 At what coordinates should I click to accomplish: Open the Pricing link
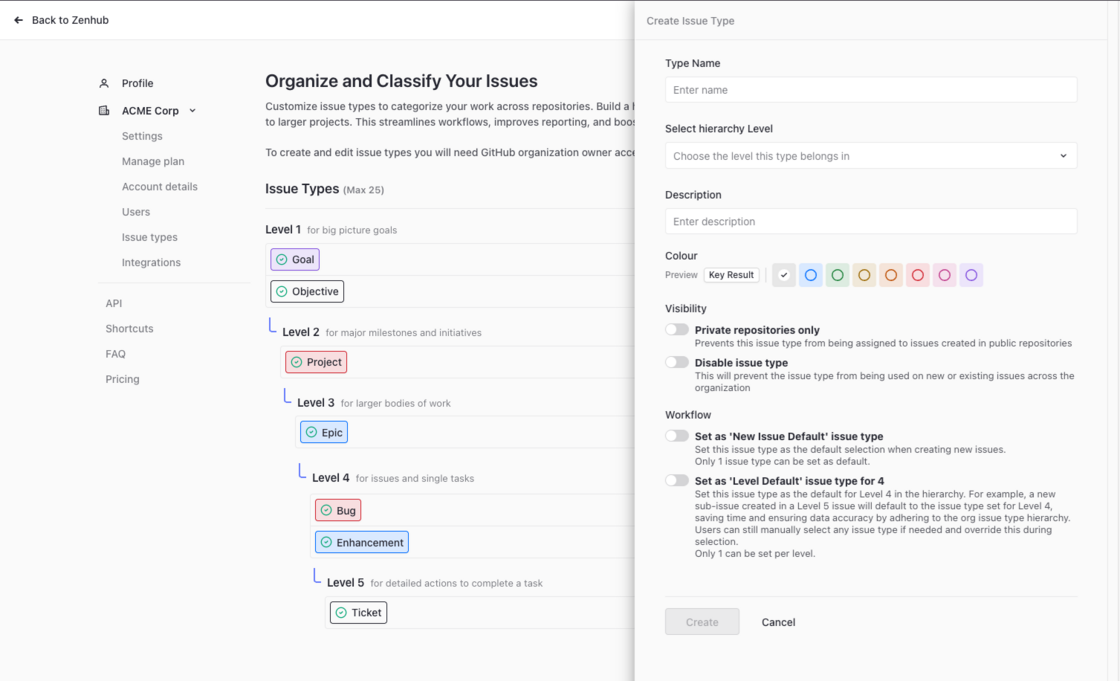(x=123, y=379)
